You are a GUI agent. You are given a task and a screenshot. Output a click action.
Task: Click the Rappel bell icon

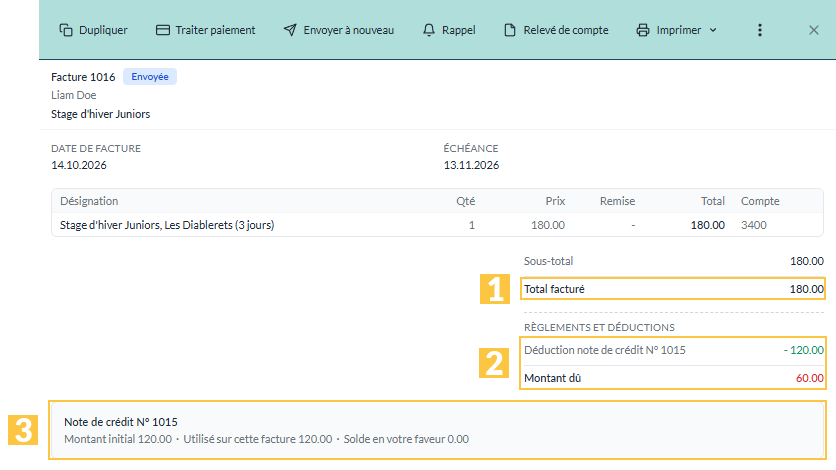429,30
